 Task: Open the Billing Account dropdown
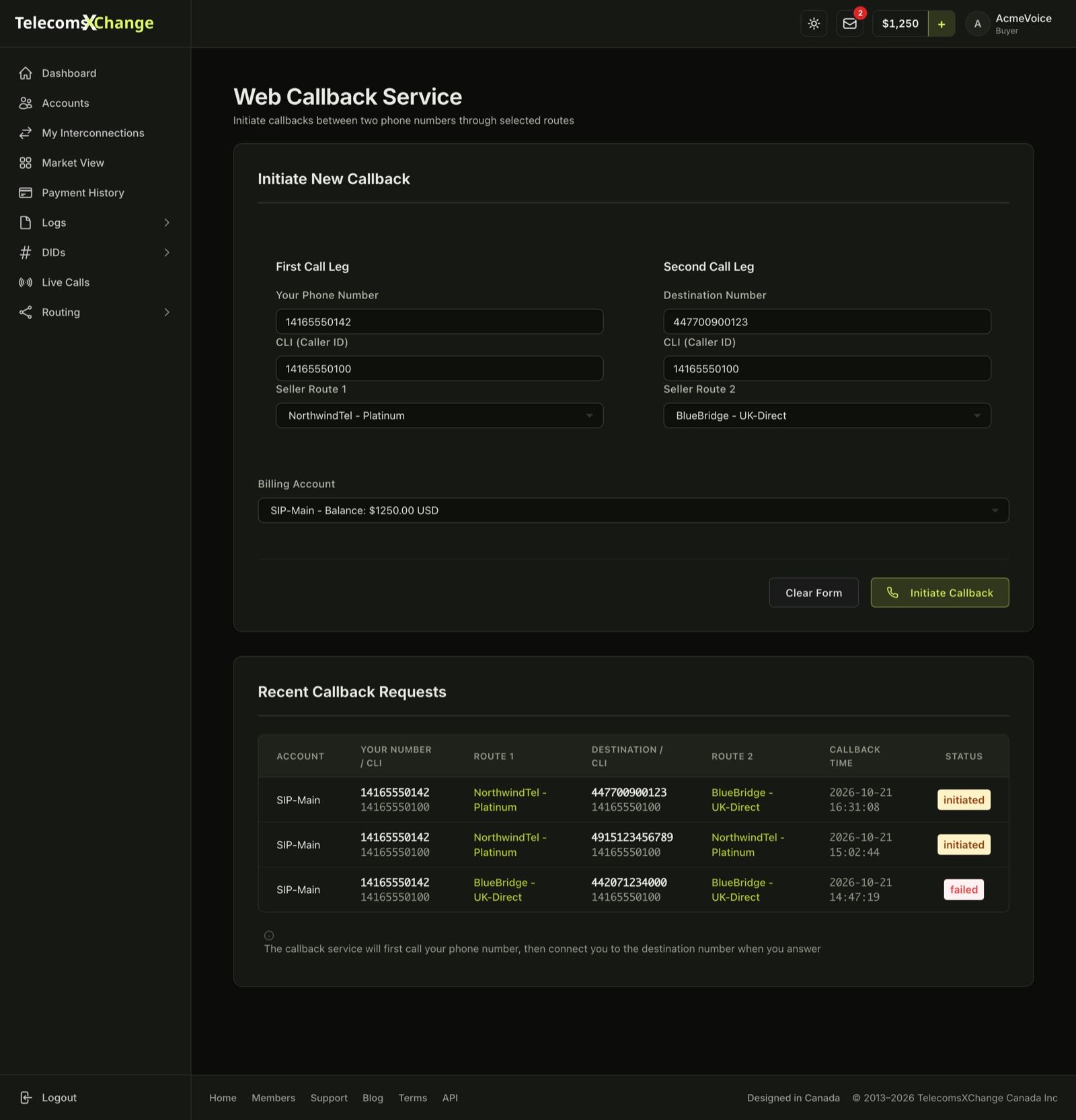pyautogui.click(x=633, y=510)
